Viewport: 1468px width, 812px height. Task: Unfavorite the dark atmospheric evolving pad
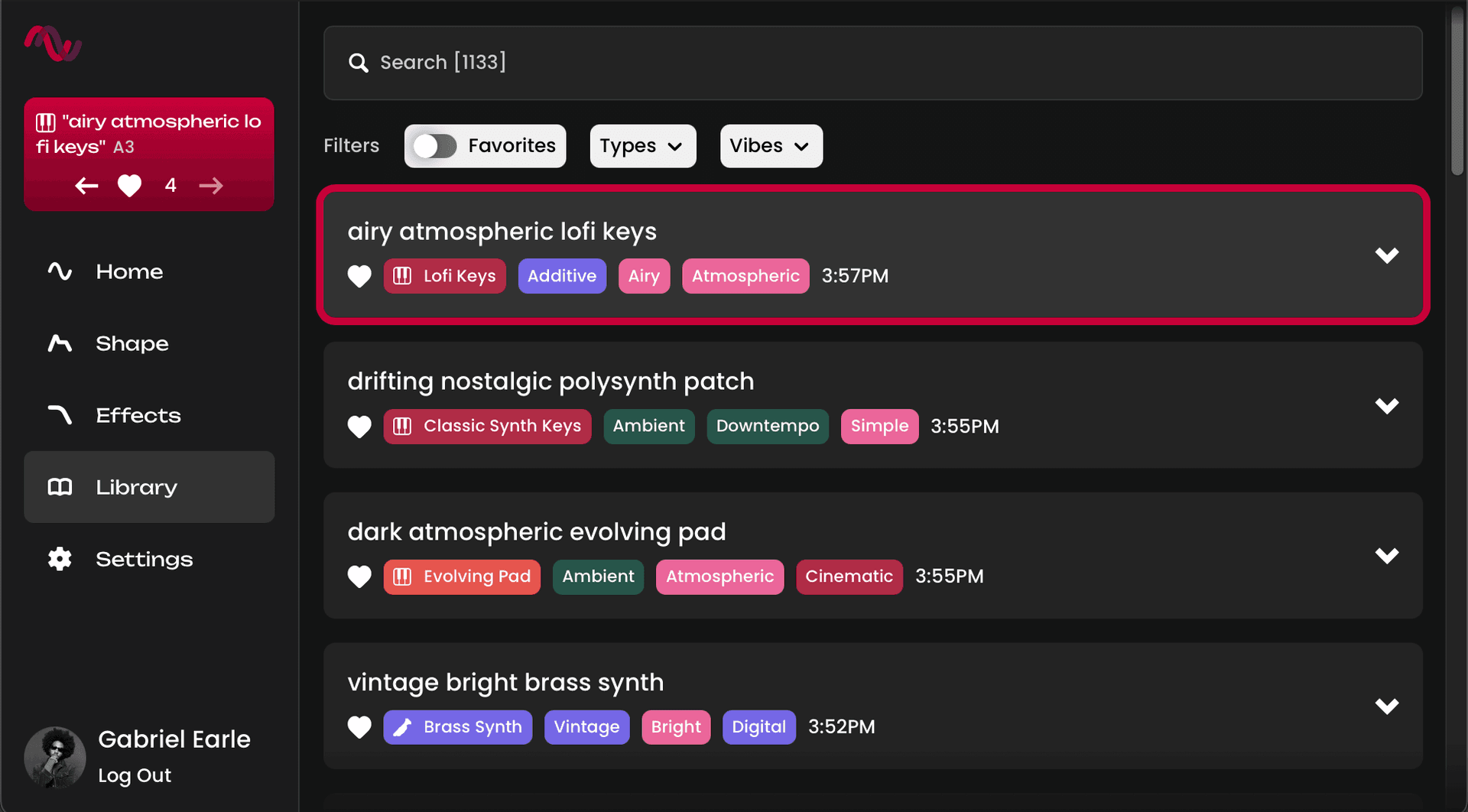[x=359, y=577]
